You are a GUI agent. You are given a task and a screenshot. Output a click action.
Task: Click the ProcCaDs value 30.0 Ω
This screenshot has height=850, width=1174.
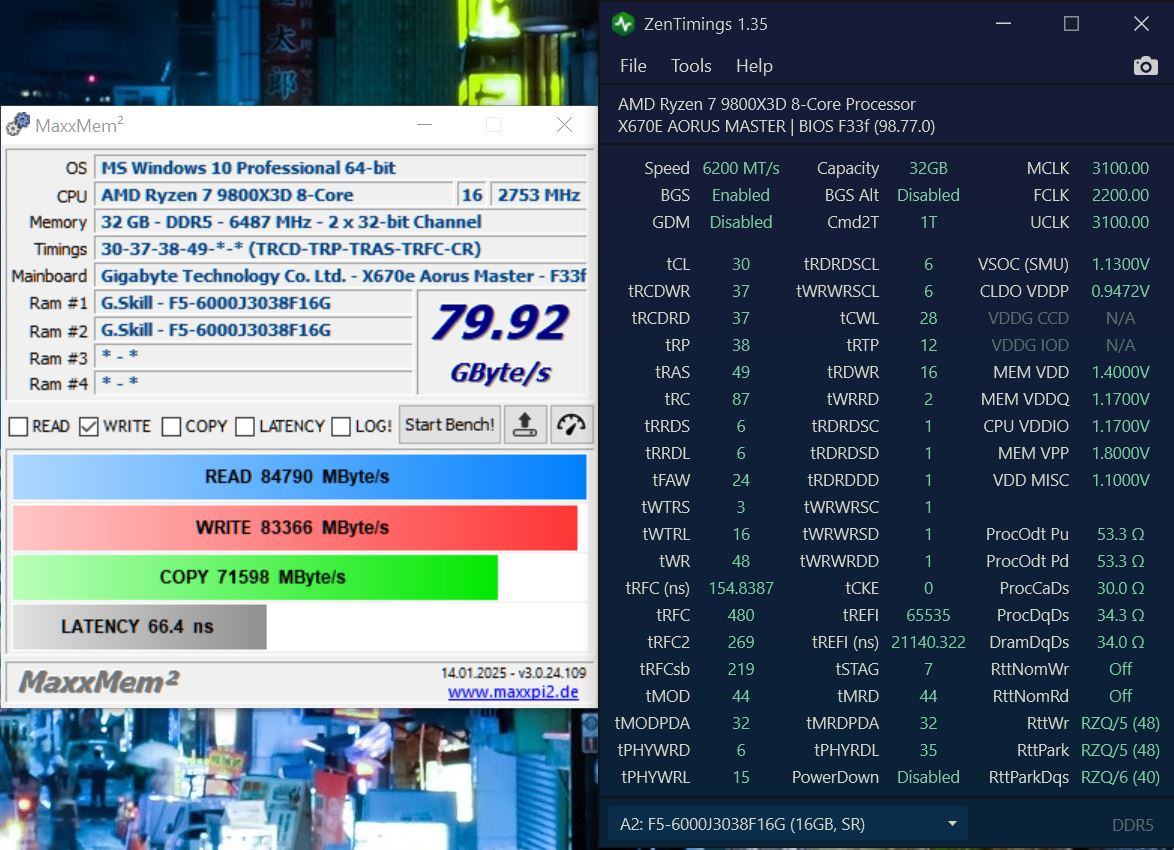[1120, 588]
